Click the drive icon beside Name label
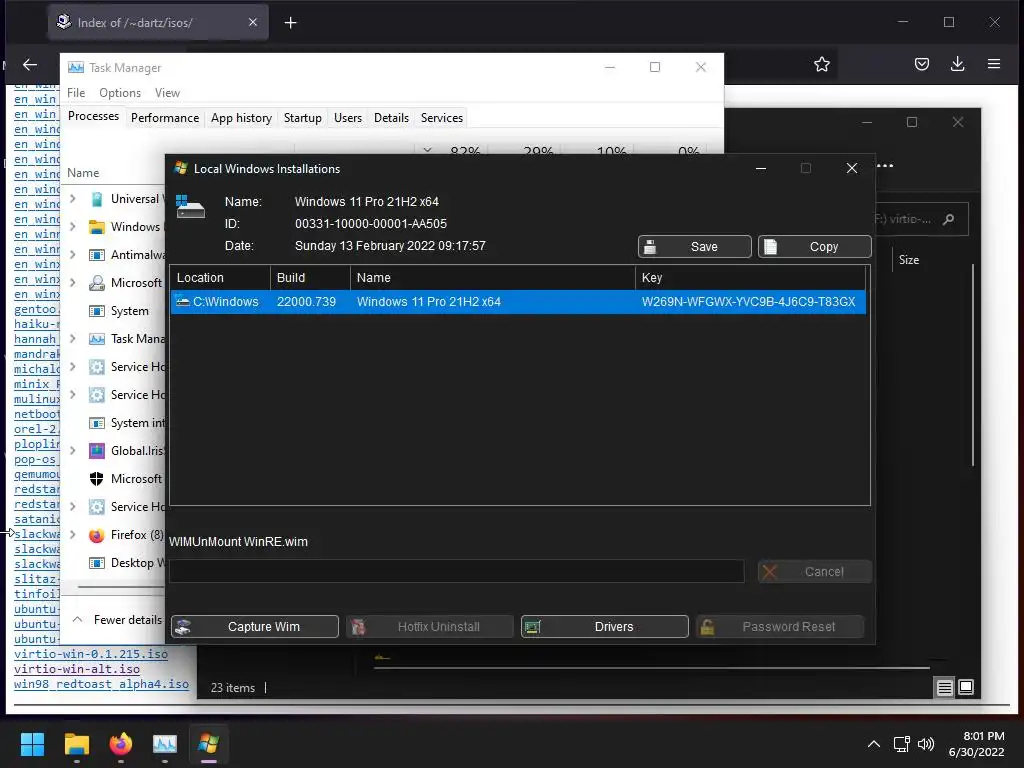Screen dimensions: 1024x768 [190, 206]
